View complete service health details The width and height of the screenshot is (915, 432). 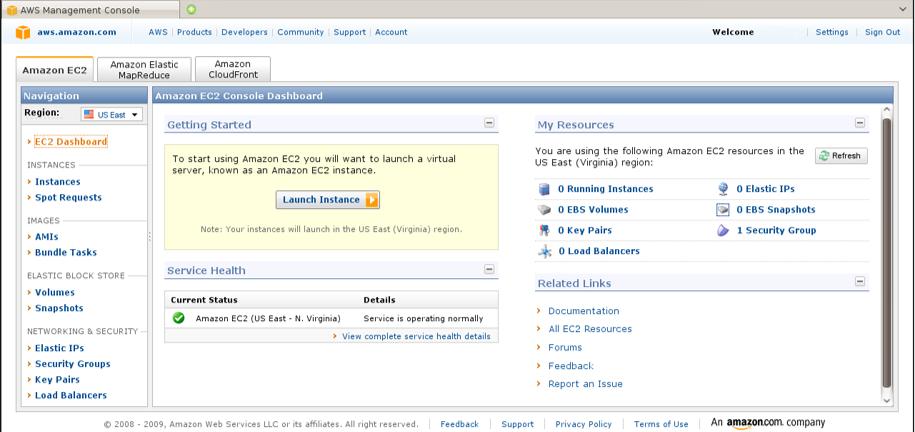416,336
